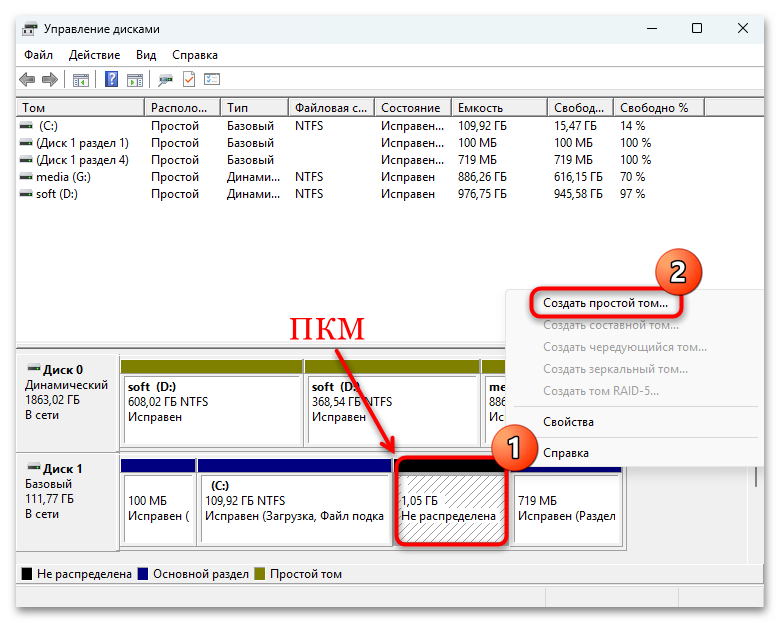Choose Создать простой том… in context menu
The image size is (780, 623).
pos(605,303)
